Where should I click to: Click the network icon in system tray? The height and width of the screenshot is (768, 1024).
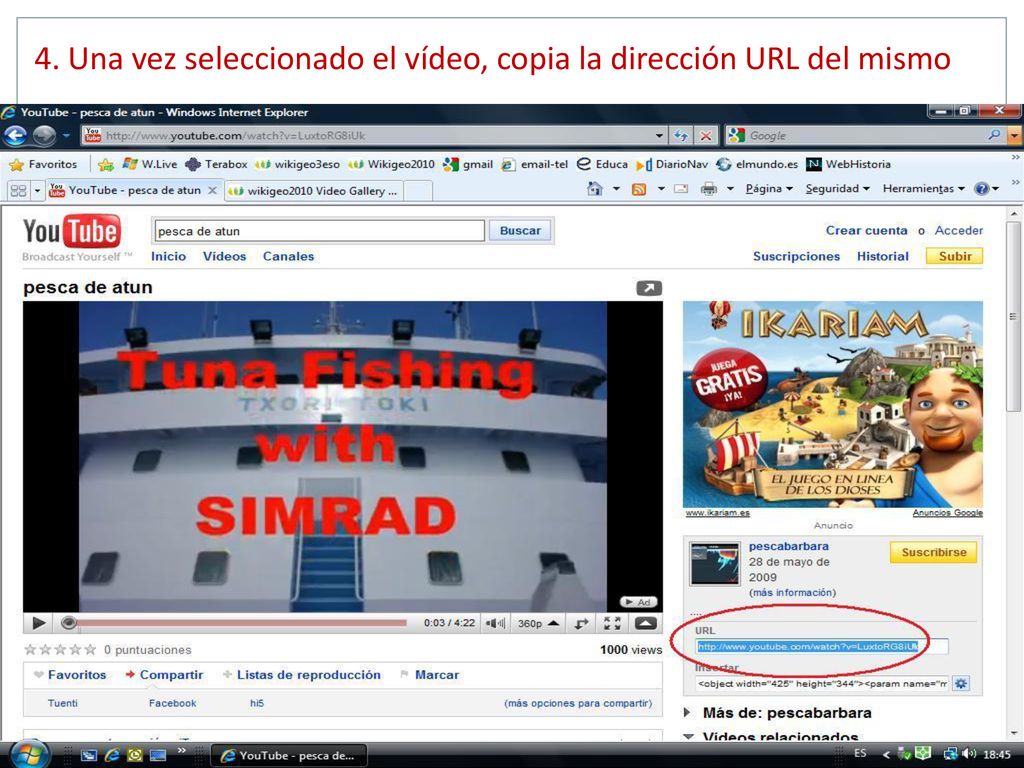(x=950, y=754)
